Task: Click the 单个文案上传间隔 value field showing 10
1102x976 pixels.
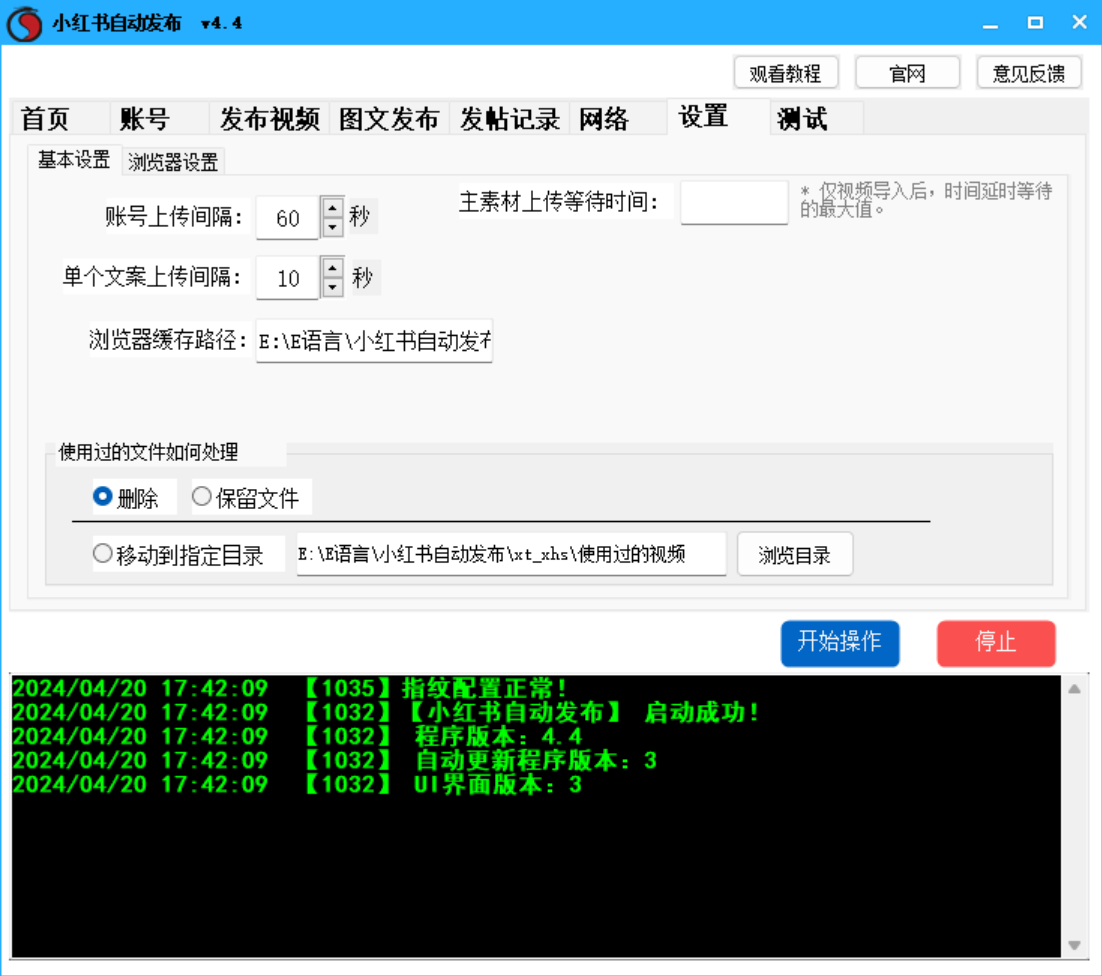Action: 287,278
